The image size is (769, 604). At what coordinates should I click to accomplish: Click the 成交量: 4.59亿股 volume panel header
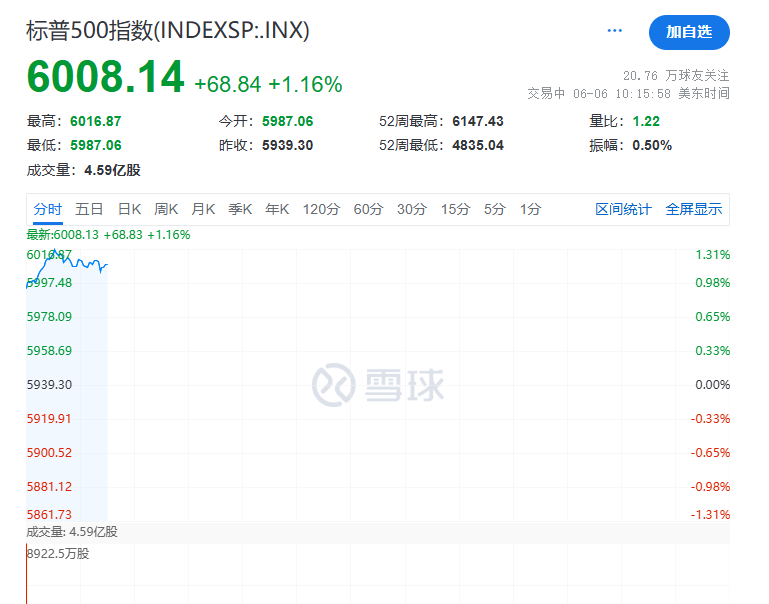tap(72, 531)
